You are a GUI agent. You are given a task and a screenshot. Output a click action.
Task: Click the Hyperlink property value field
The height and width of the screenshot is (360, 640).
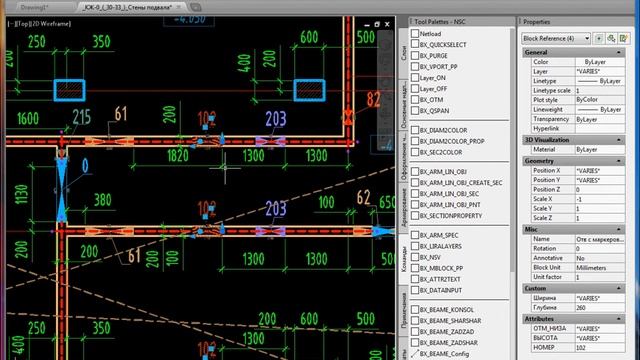pyautogui.click(x=600, y=129)
